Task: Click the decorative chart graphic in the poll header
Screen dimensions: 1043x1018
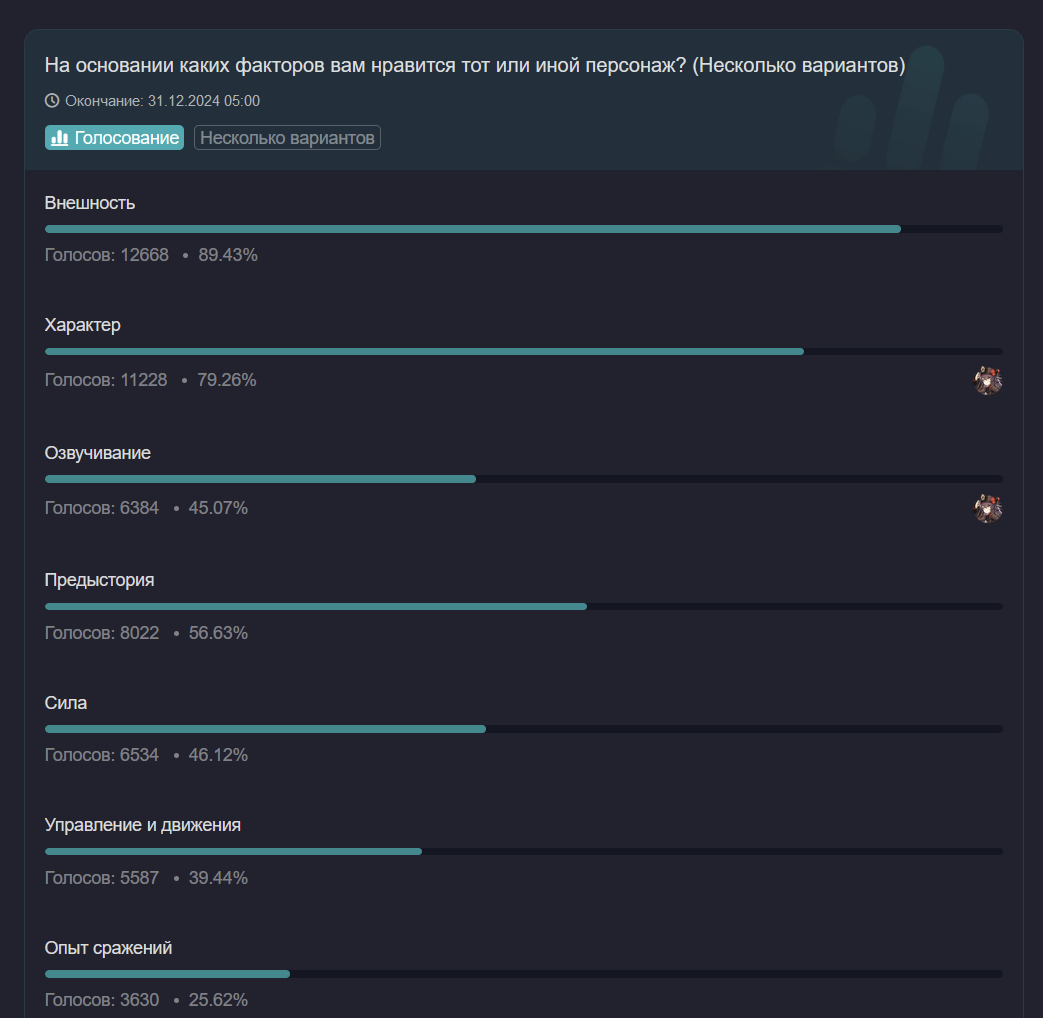Action: 910,110
